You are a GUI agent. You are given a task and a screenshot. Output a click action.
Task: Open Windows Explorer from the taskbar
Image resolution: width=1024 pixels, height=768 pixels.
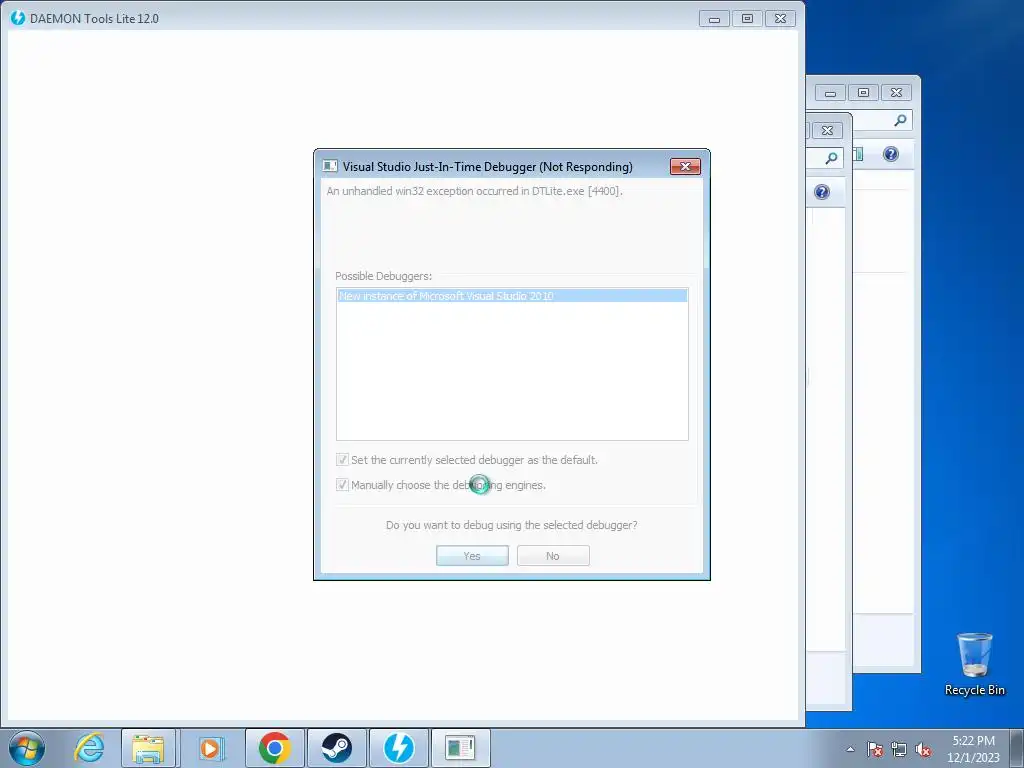pos(148,748)
